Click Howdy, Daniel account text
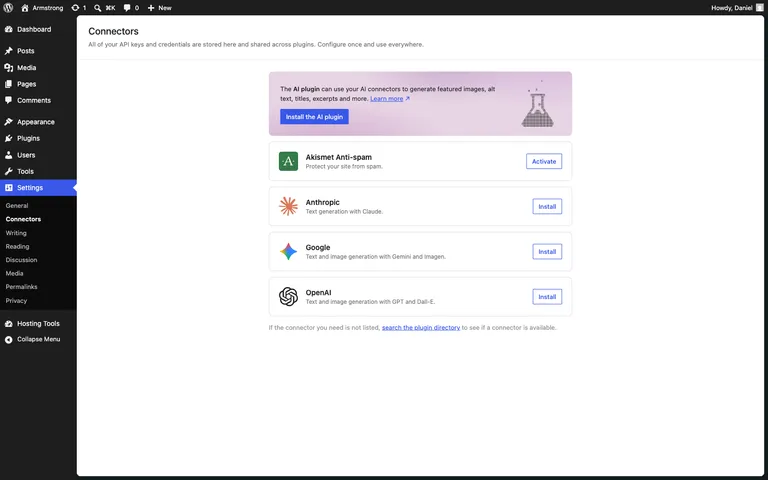Screen dimensions: 768x480 click(732, 8)
